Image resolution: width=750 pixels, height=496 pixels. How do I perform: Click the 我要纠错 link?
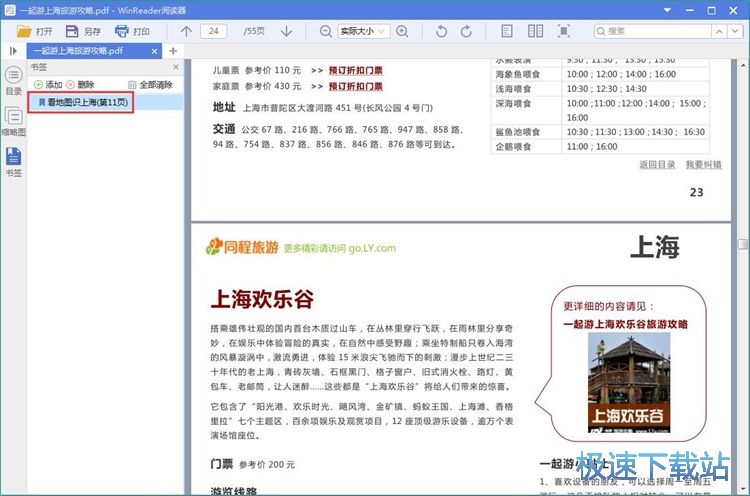(703, 165)
